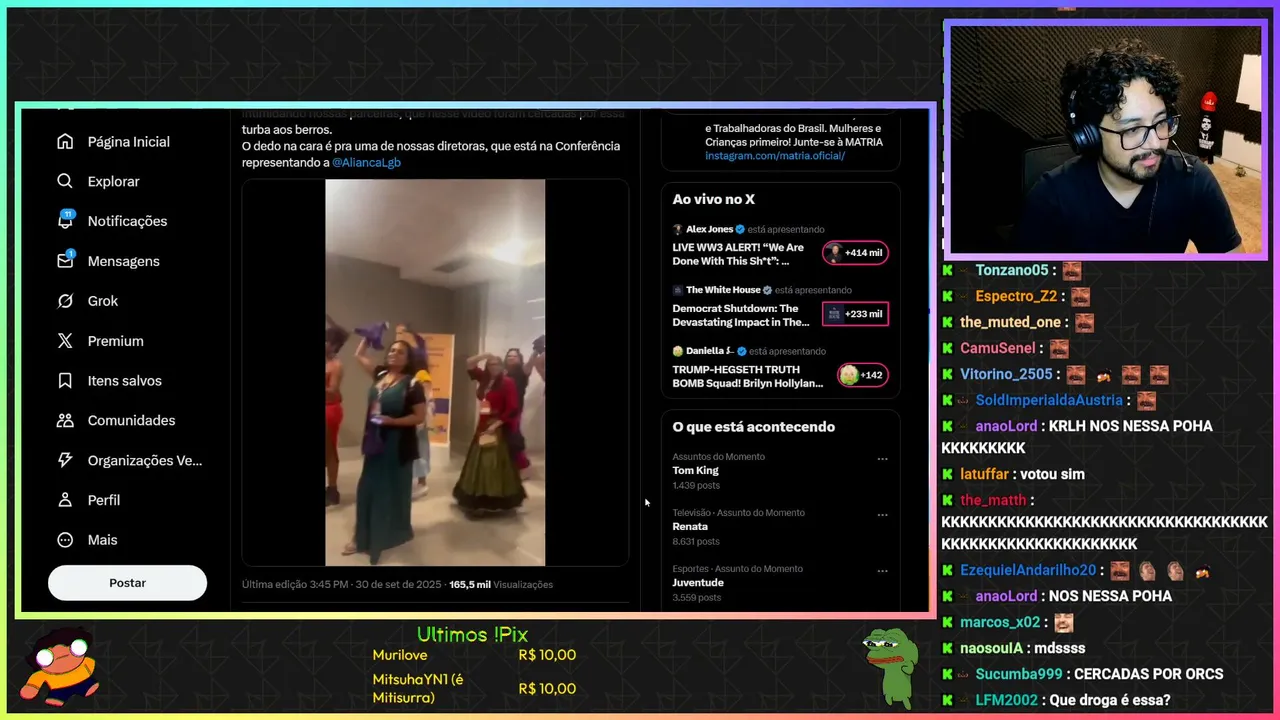Click the O que está acontecendo heading
The image size is (1280, 720).
[753, 427]
